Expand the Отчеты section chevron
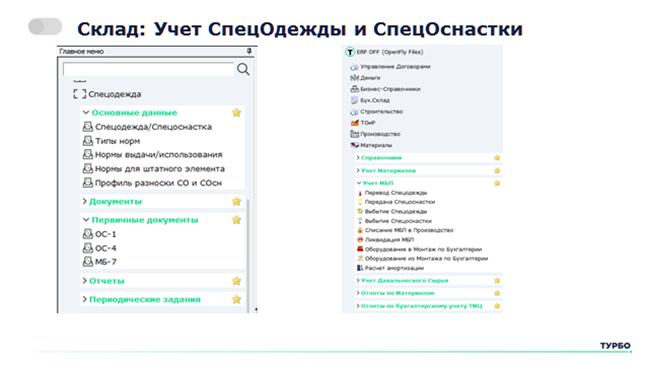649x365 pixels. (84, 281)
